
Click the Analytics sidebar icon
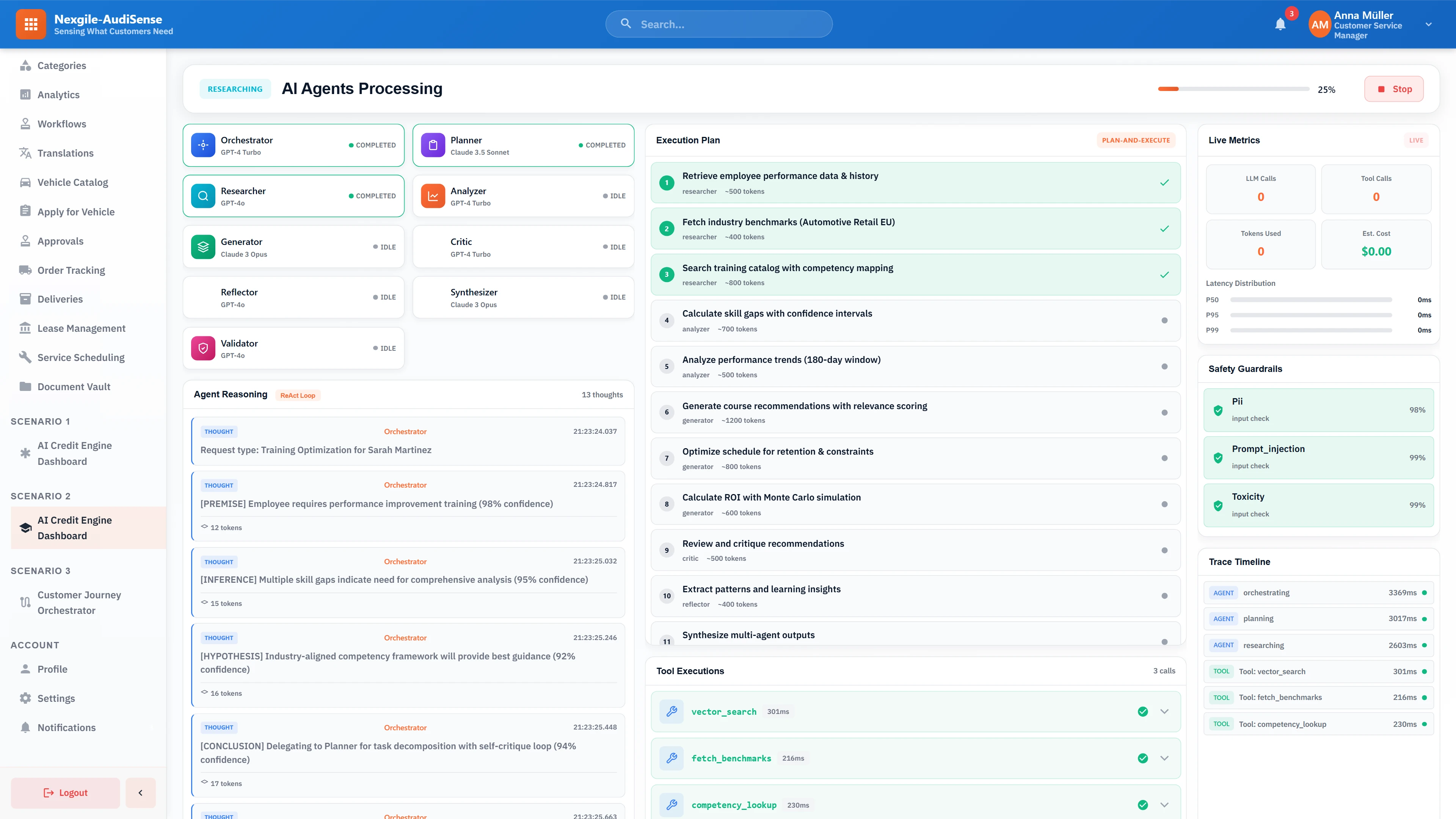(25, 94)
